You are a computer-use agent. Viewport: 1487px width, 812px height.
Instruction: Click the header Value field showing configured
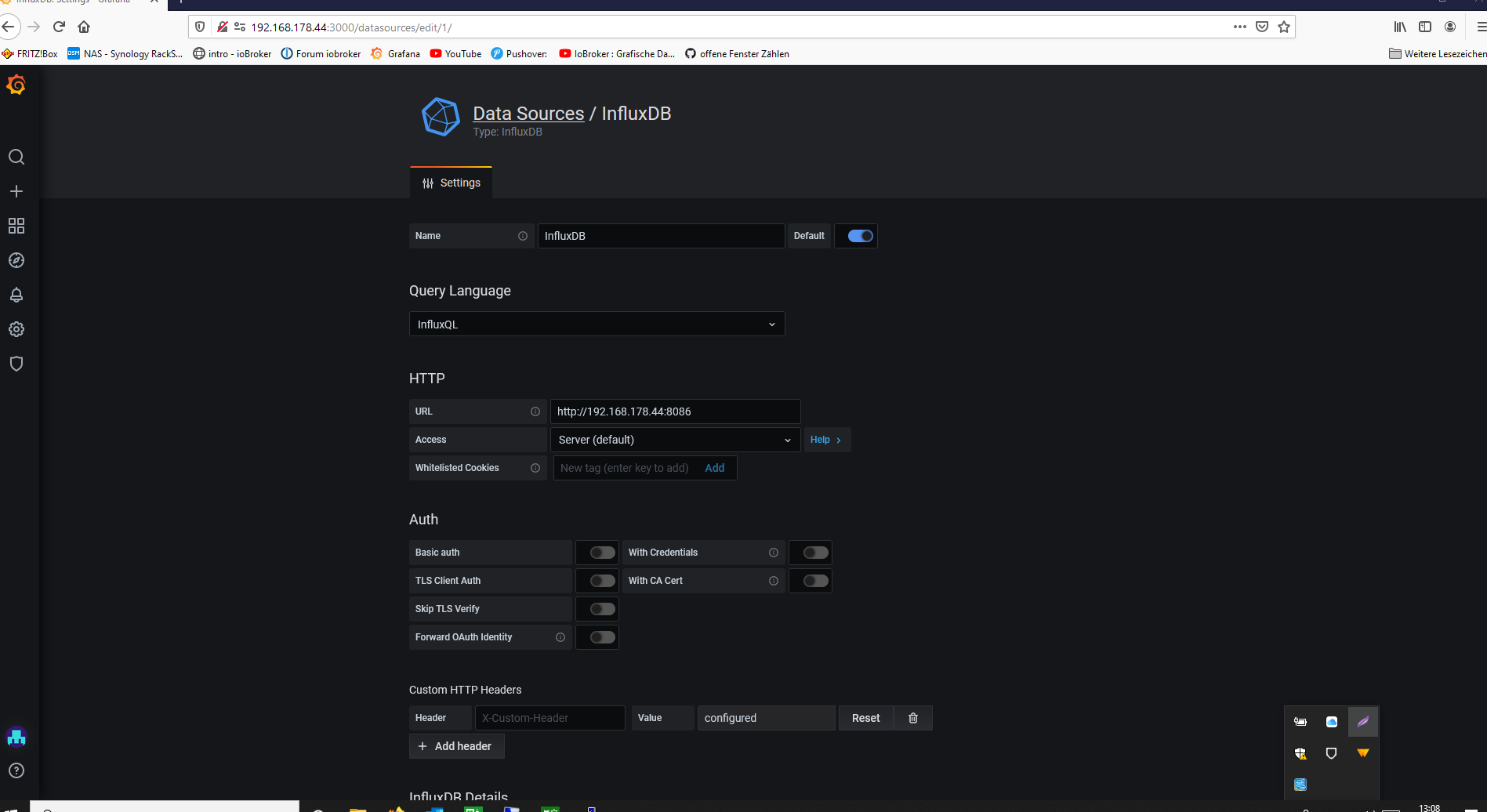(x=766, y=718)
